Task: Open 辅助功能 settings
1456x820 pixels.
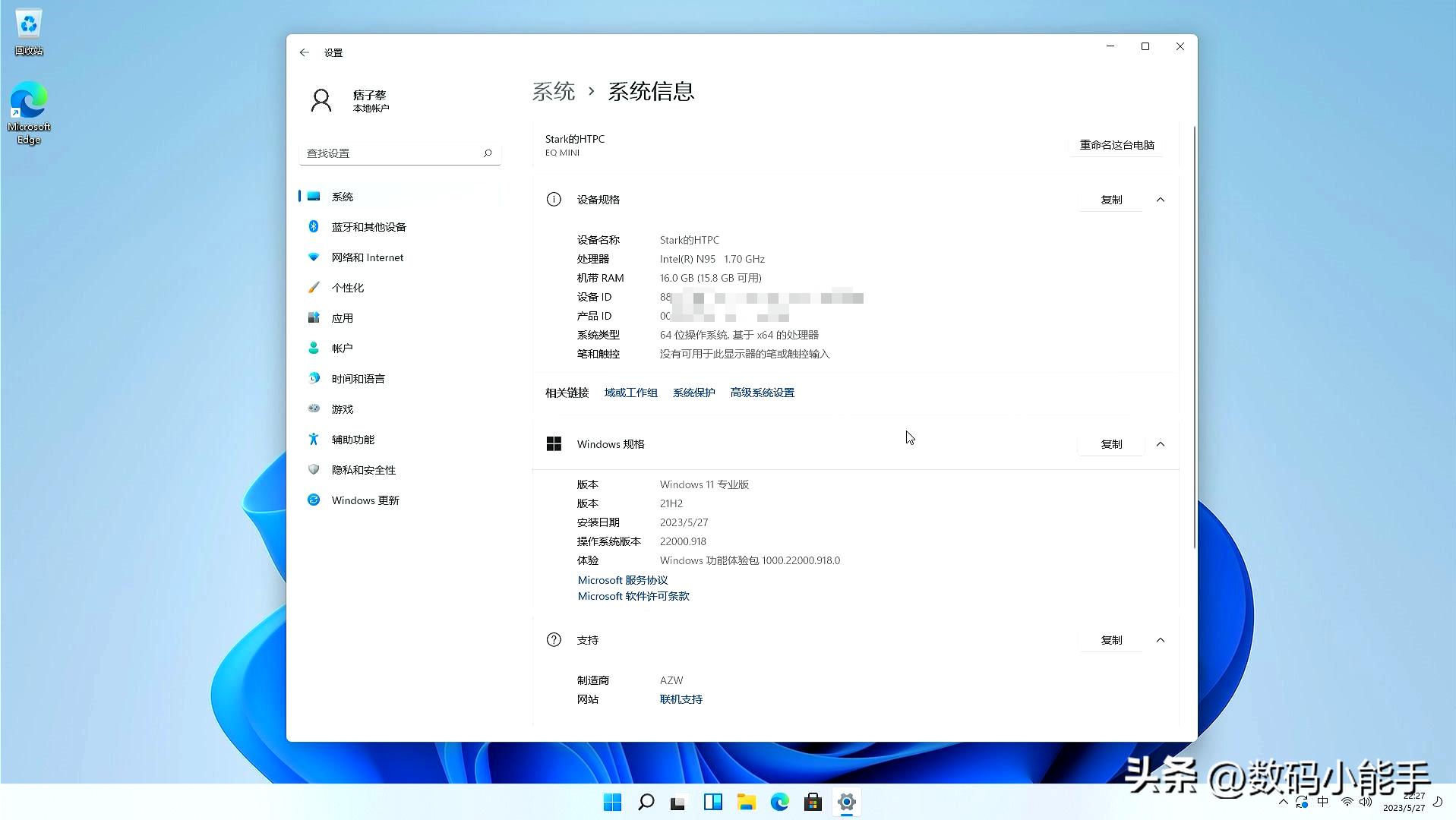Action: coord(354,439)
